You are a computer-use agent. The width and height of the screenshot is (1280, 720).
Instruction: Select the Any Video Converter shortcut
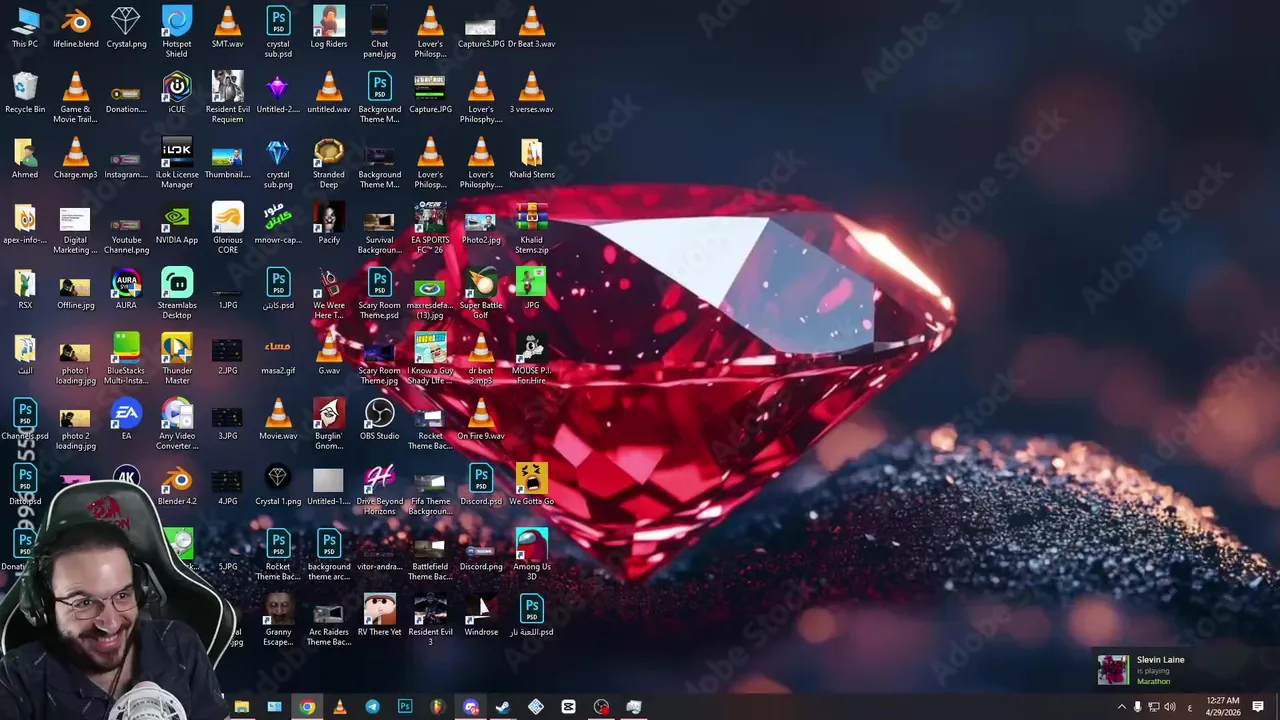point(177,424)
